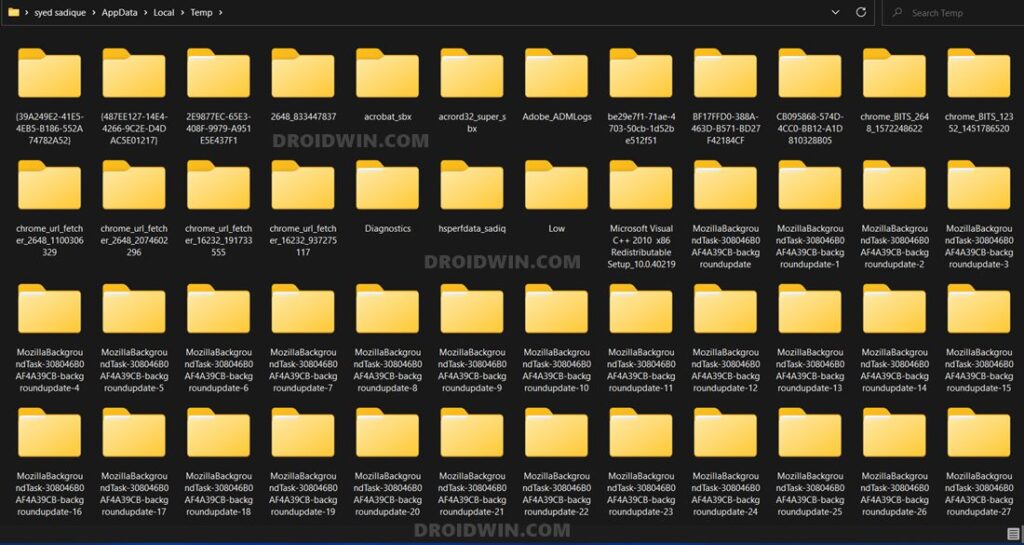1024x545 pixels.
Task: Select the Microsoft Visual C++ 2010 folder icon
Action: pyautogui.click(x=641, y=185)
